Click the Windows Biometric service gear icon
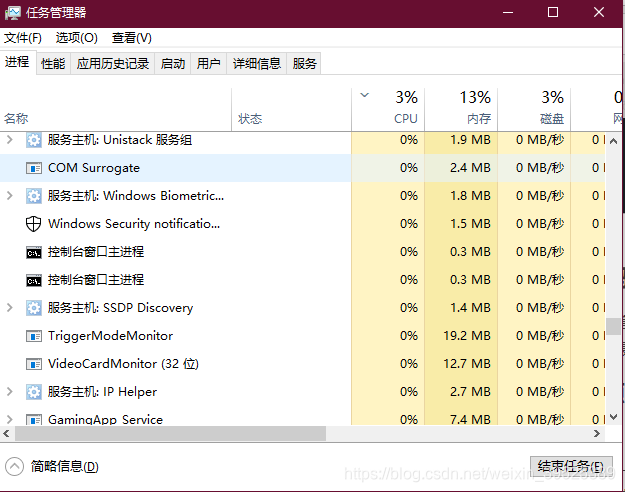Image resolution: width=625 pixels, height=492 pixels. tap(34, 196)
